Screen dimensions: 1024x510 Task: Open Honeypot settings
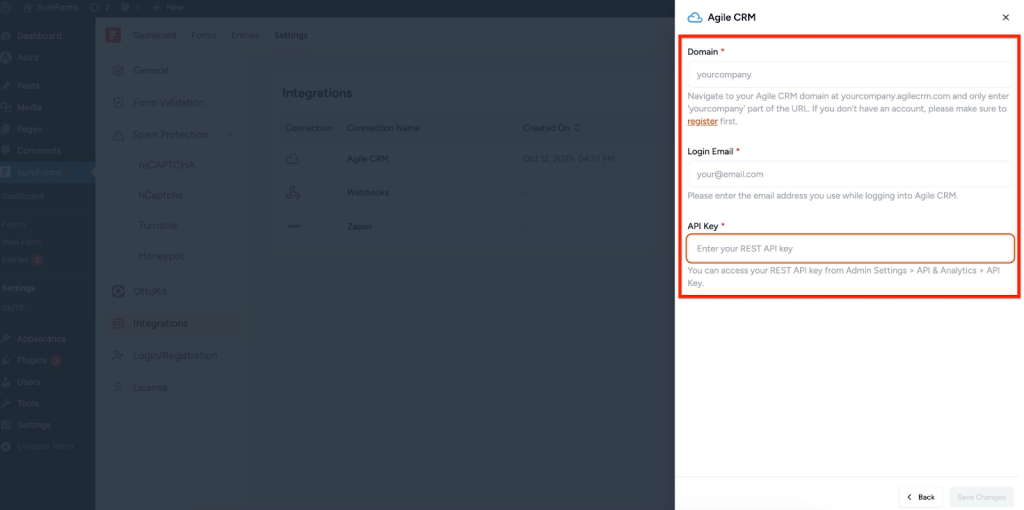(x=160, y=255)
